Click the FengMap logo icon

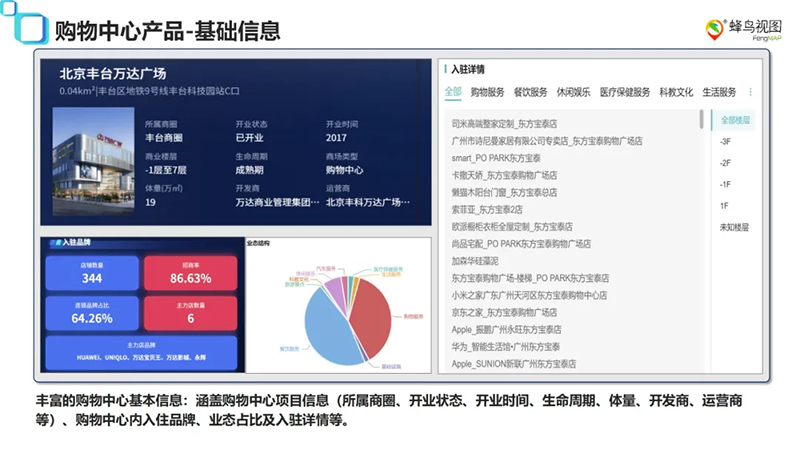click(x=714, y=30)
